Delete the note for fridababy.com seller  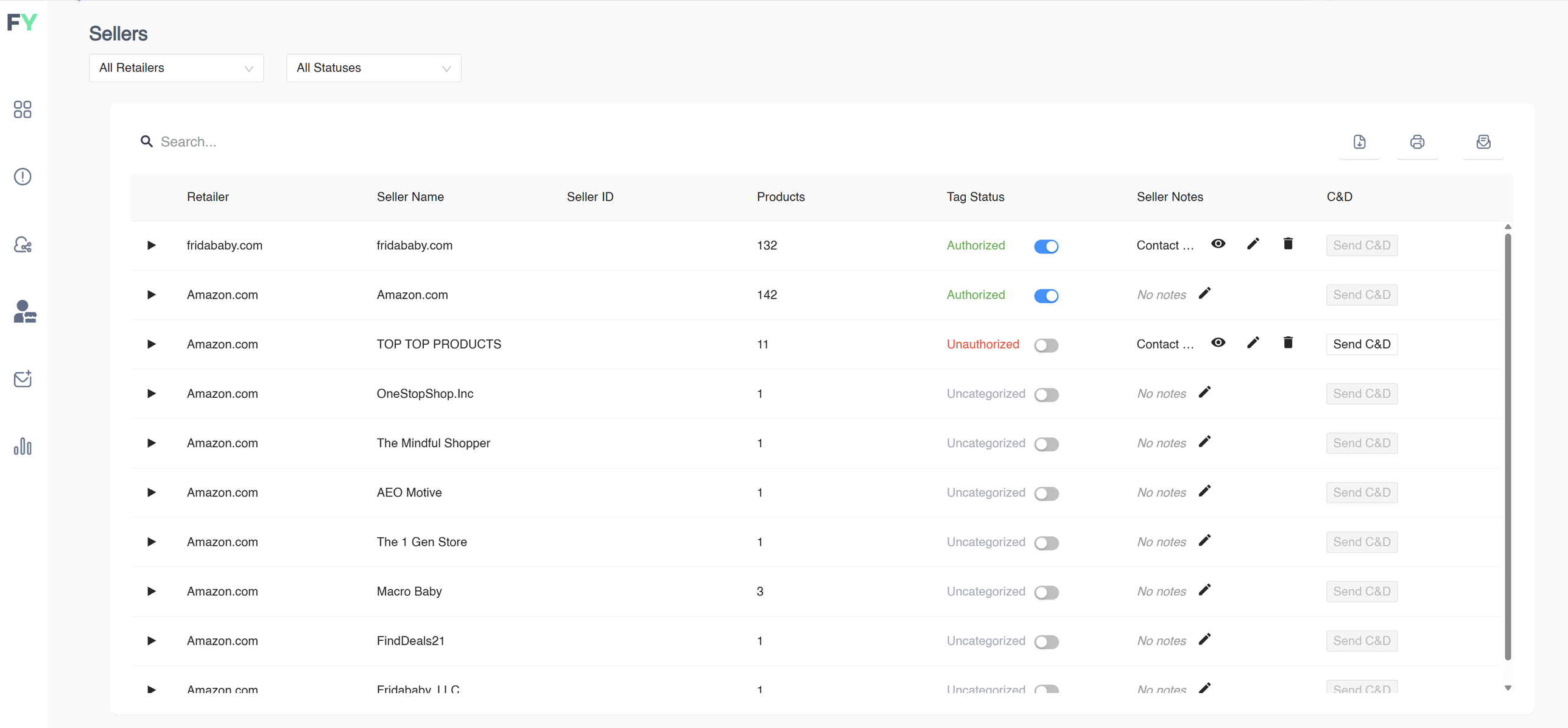pos(1288,244)
